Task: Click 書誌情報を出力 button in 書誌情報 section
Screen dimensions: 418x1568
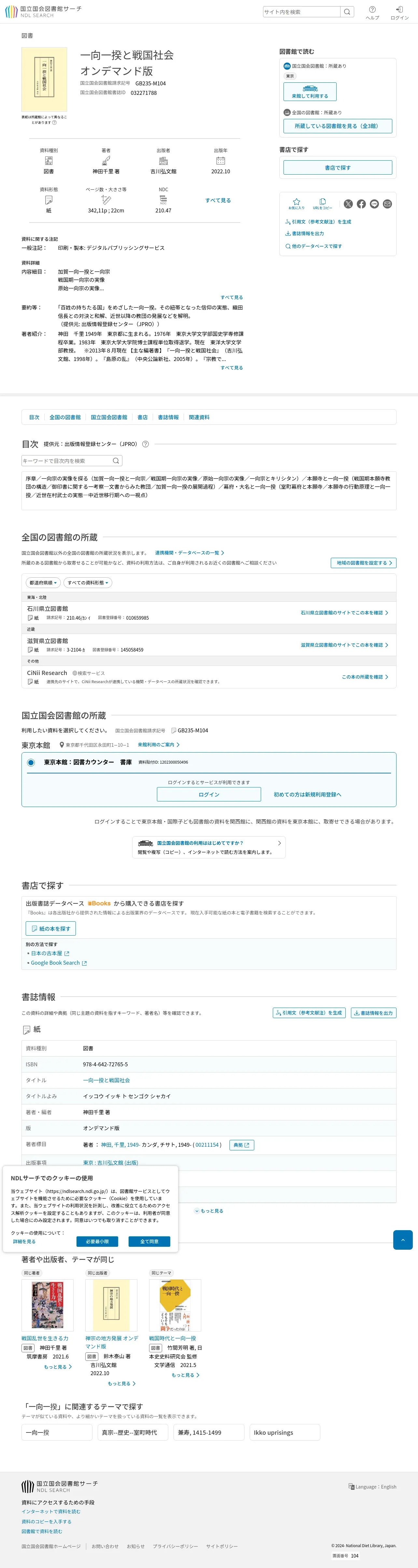Action: [374, 1013]
